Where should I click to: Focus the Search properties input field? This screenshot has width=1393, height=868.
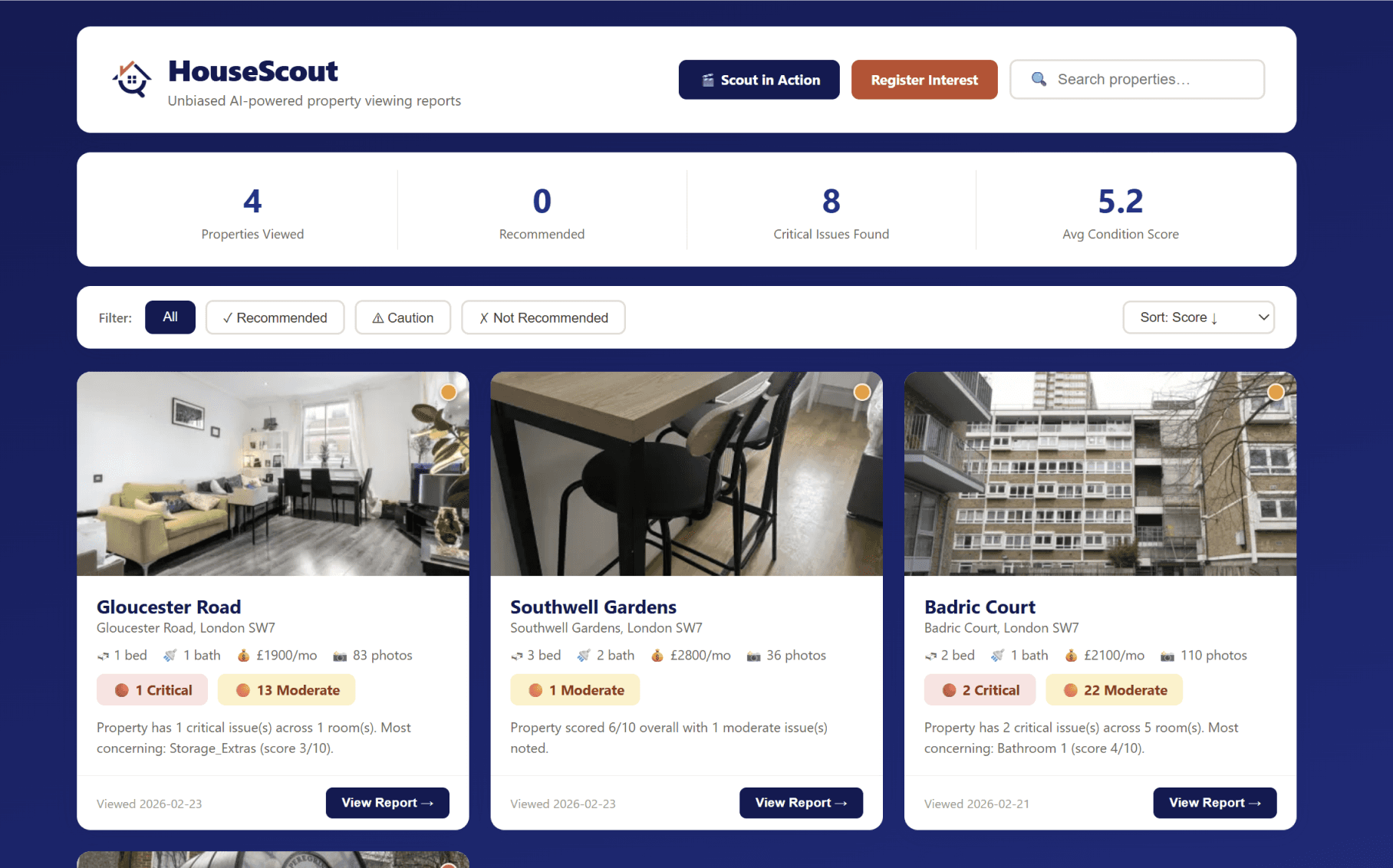pyautogui.click(x=1137, y=80)
